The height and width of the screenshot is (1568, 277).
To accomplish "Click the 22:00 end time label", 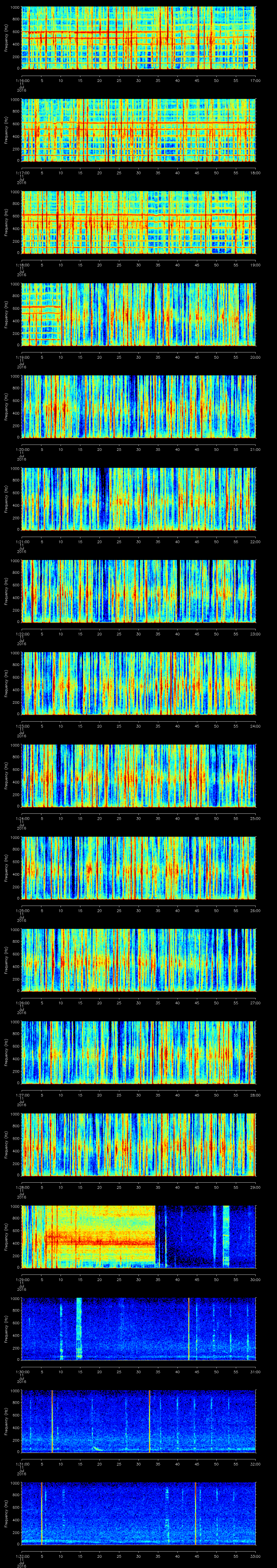I will [x=255, y=541].
